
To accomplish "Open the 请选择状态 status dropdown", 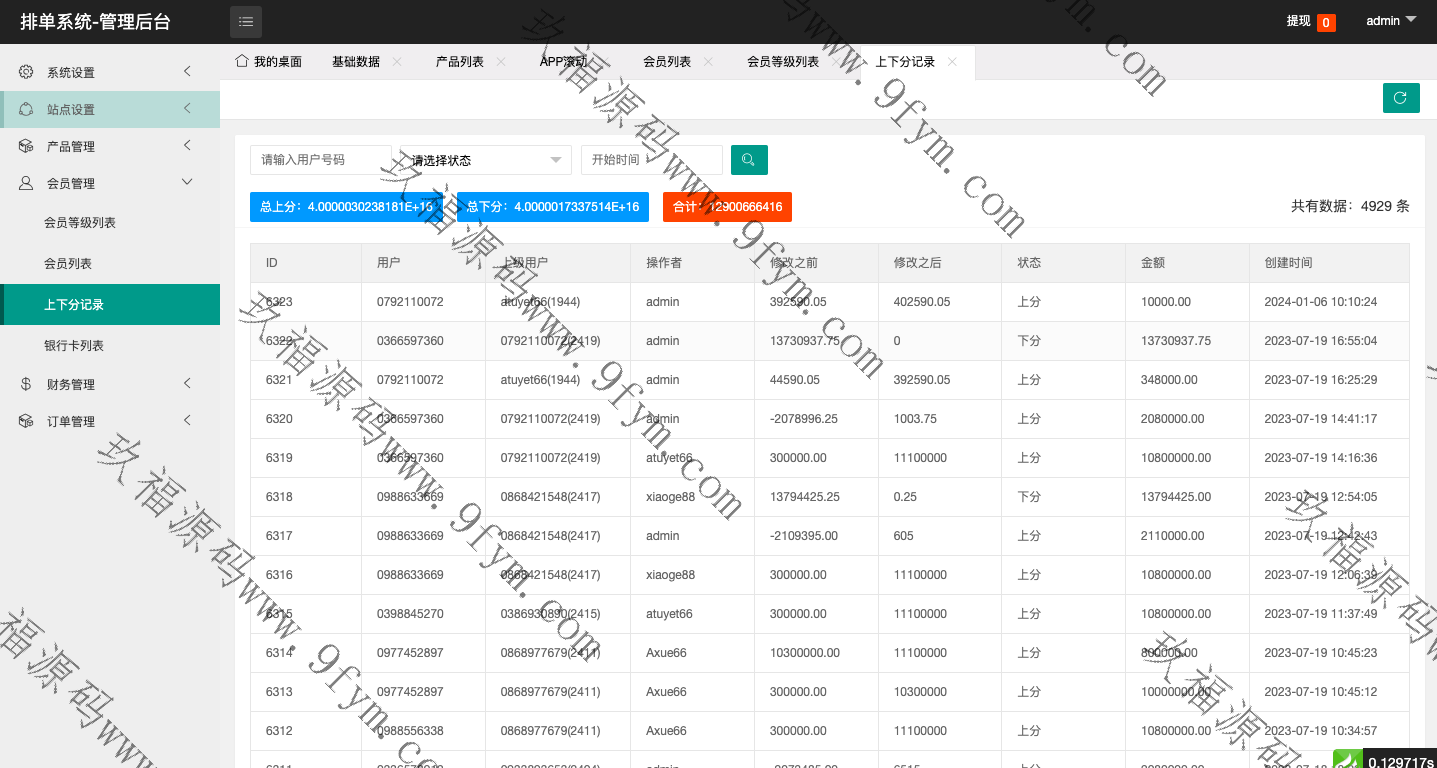I will click(486, 160).
